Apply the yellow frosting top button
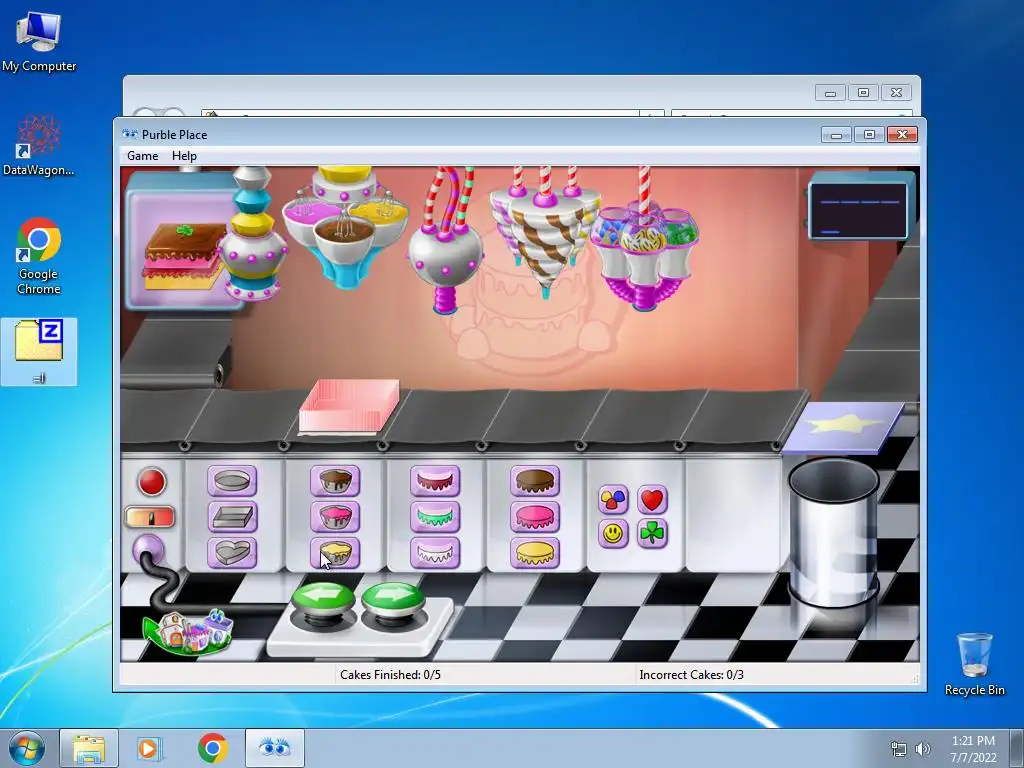This screenshot has height=768, width=1024. click(x=535, y=552)
